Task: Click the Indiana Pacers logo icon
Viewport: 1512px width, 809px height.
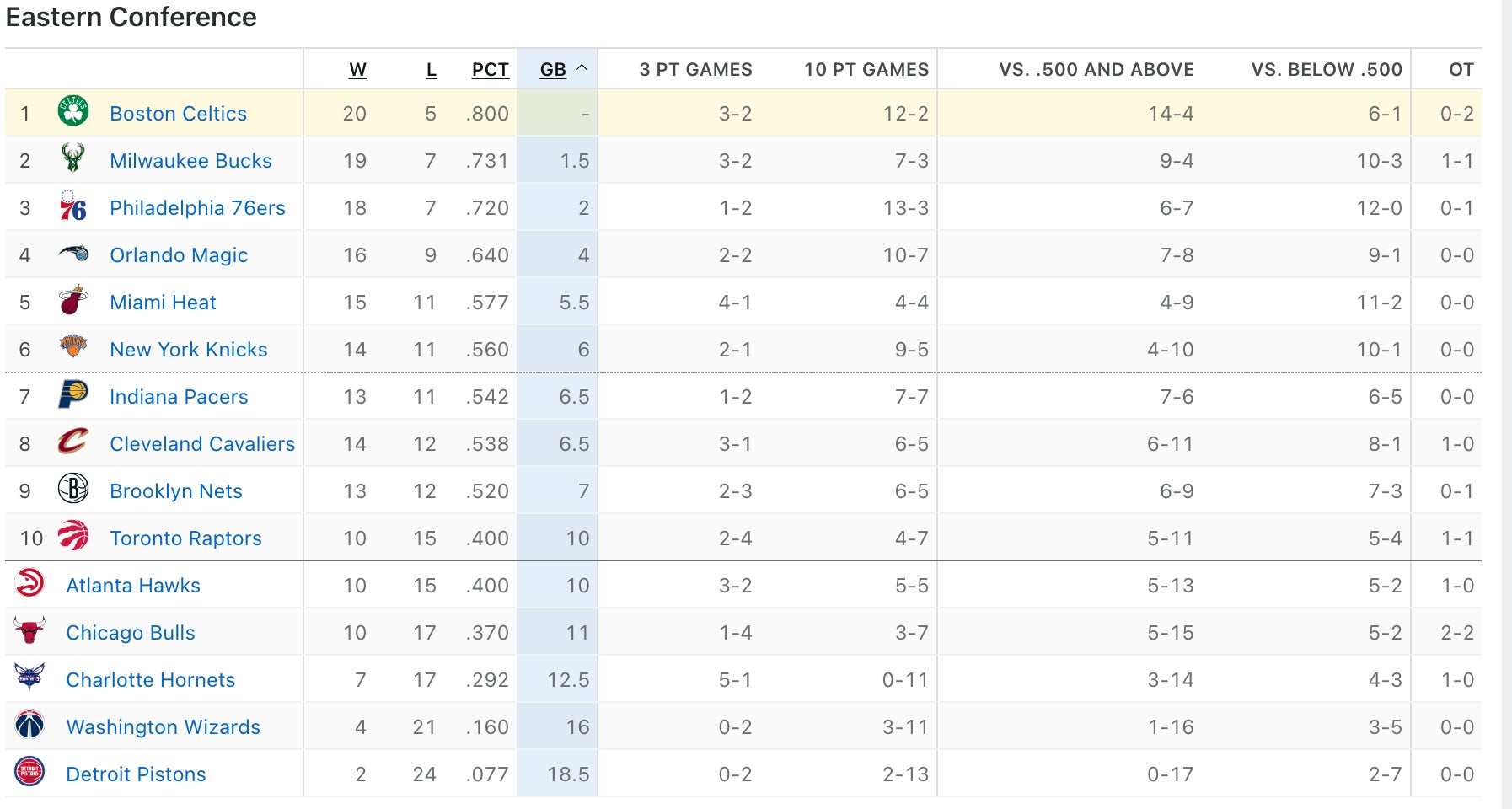Action: point(73,395)
